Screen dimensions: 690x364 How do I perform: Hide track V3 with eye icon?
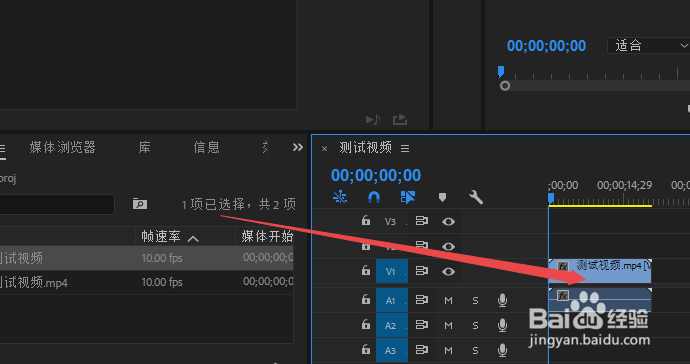click(x=448, y=221)
